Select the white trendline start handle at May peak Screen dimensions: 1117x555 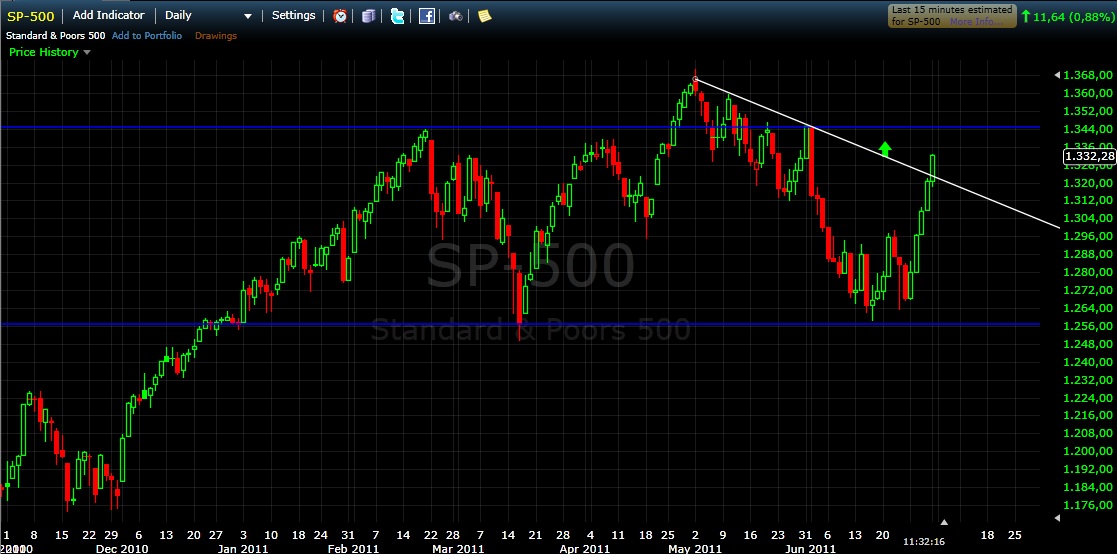(695, 79)
